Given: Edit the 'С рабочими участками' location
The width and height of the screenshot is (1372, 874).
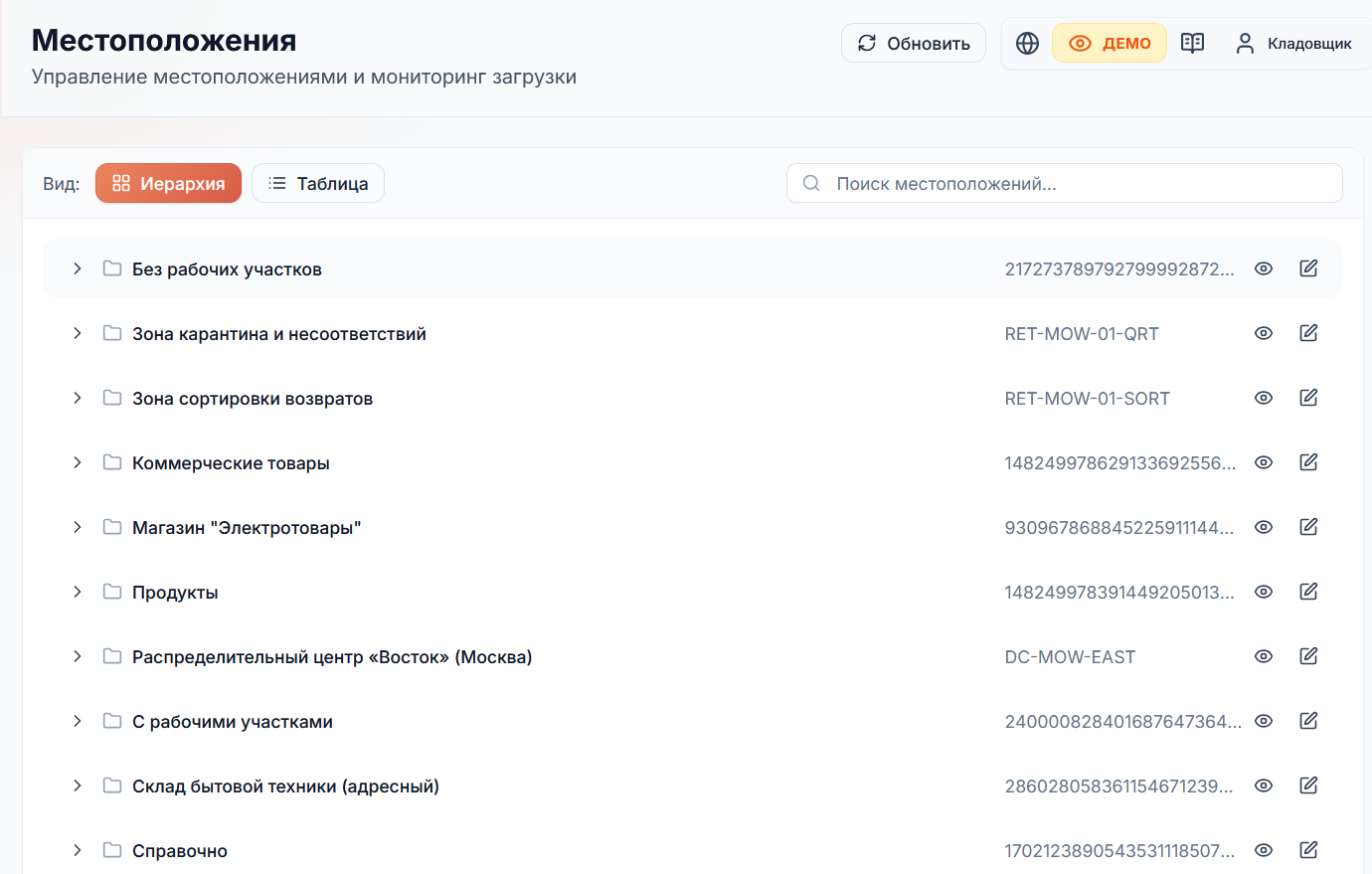Looking at the screenshot, I should click(x=1308, y=721).
